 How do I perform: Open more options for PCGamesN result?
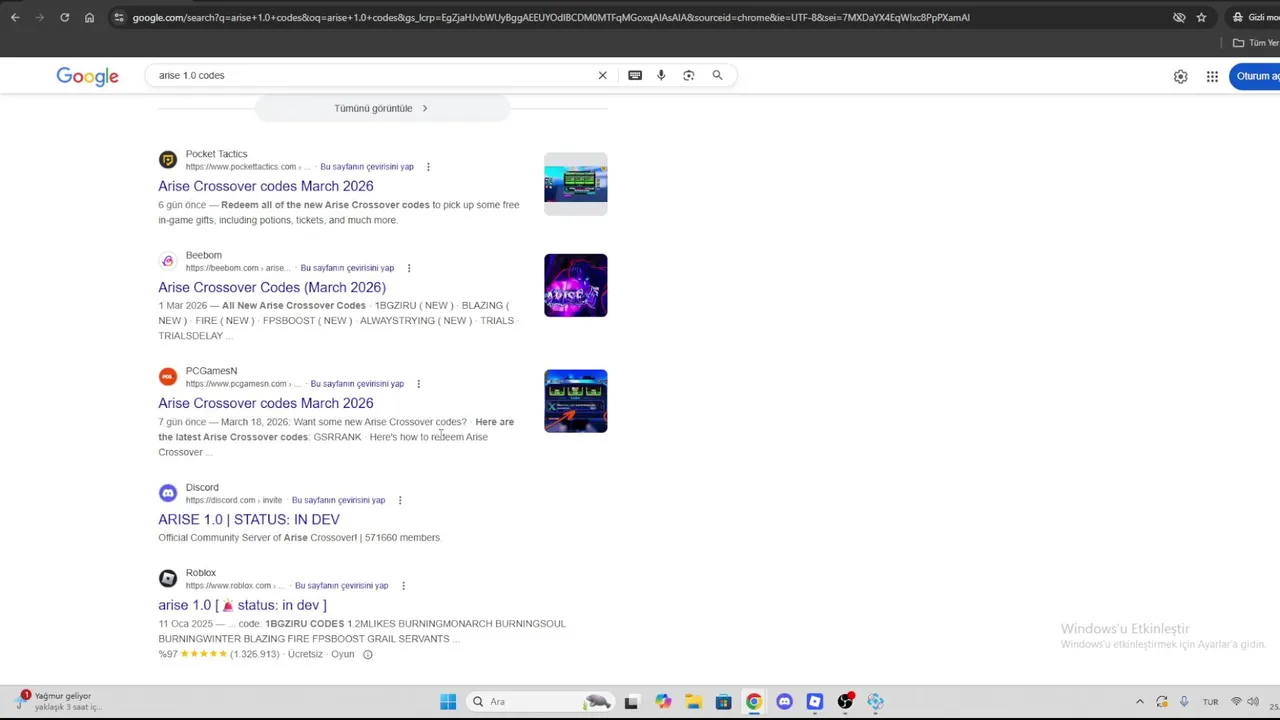coord(418,384)
